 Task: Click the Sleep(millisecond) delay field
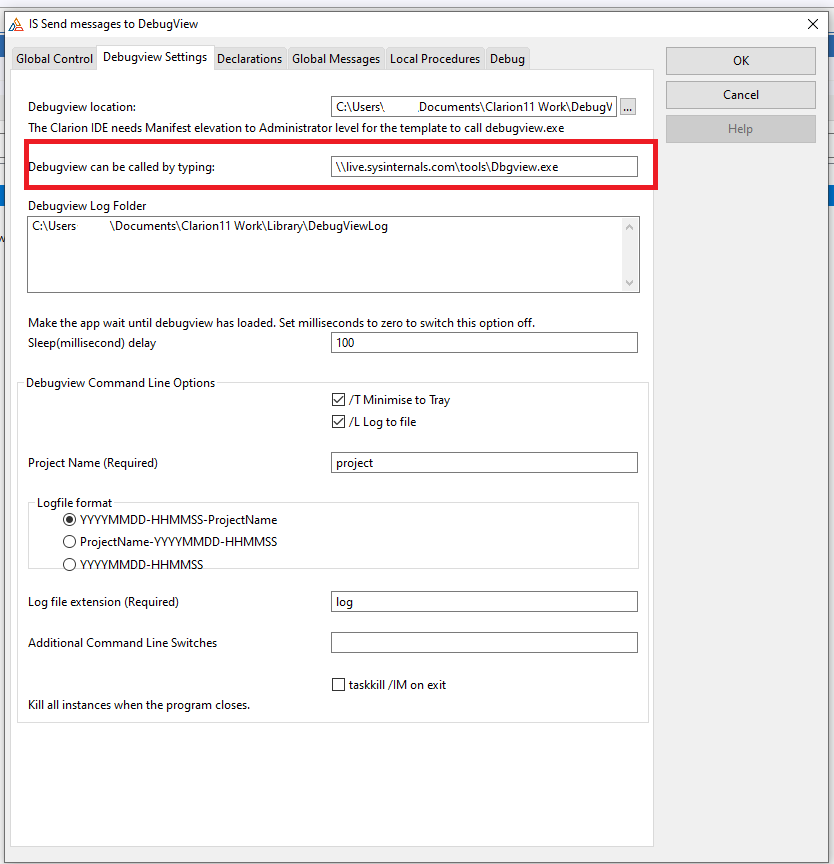pos(483,343)
